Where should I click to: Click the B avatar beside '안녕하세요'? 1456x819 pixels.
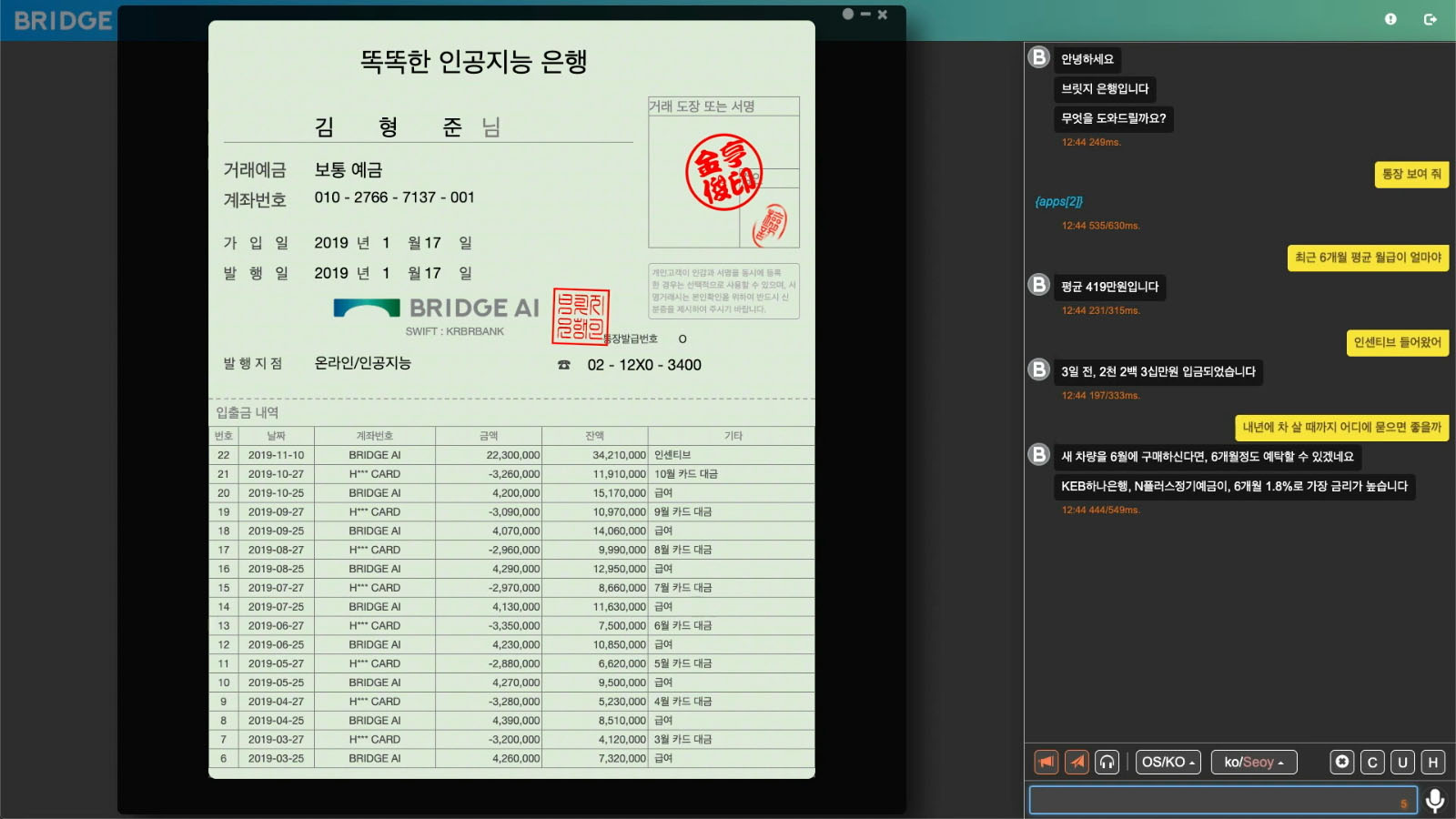click(1039, 57)
